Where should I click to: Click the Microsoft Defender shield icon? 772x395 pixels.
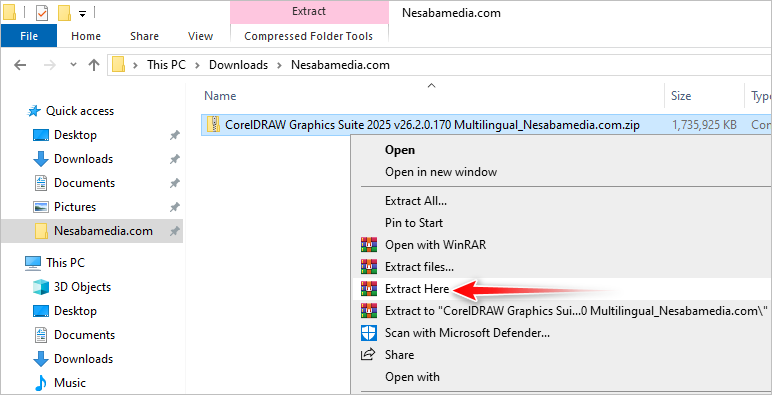tap(369, 333)
